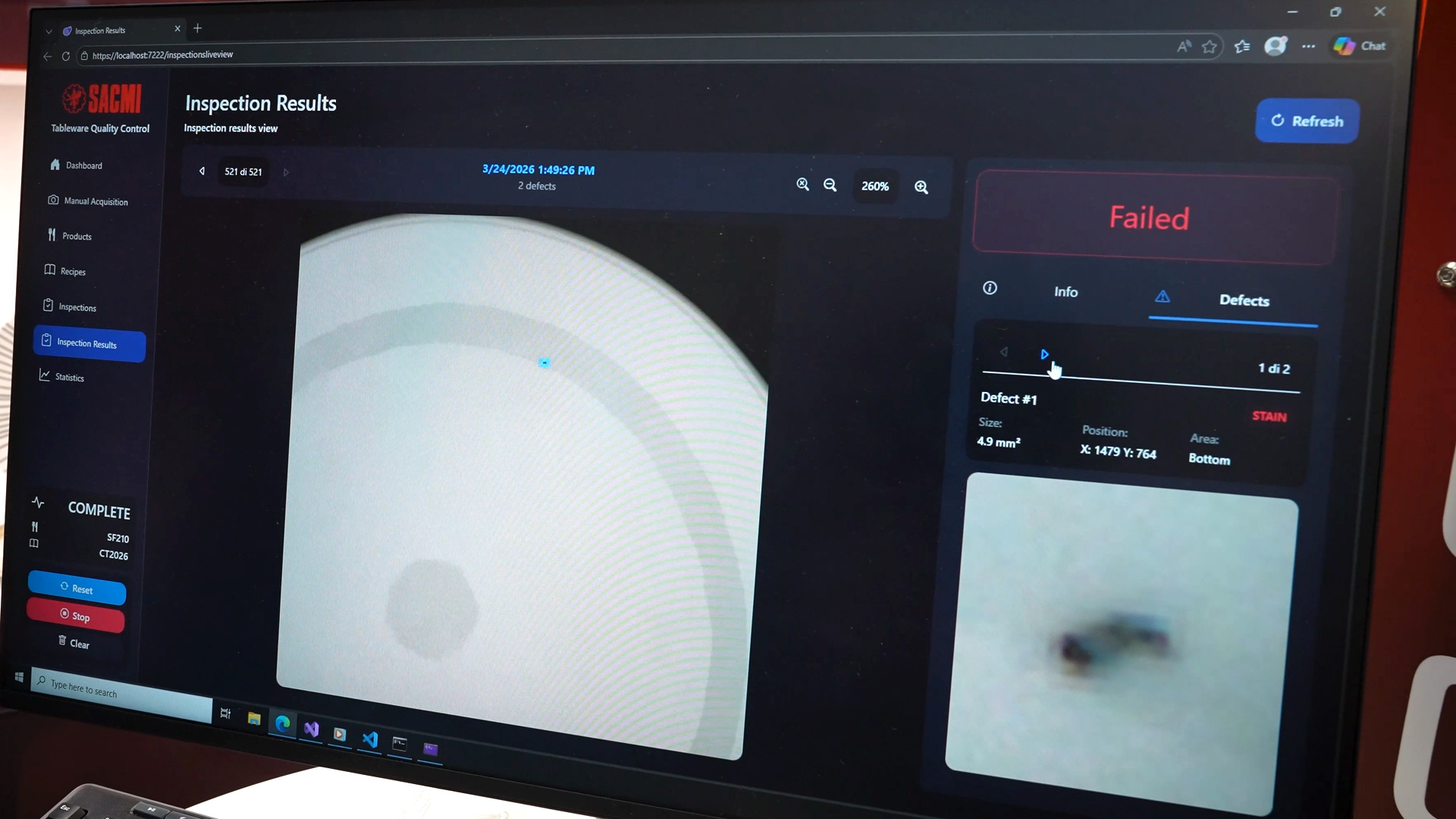
Task: Switch to the Defects tab
Action: [1244, 300]
